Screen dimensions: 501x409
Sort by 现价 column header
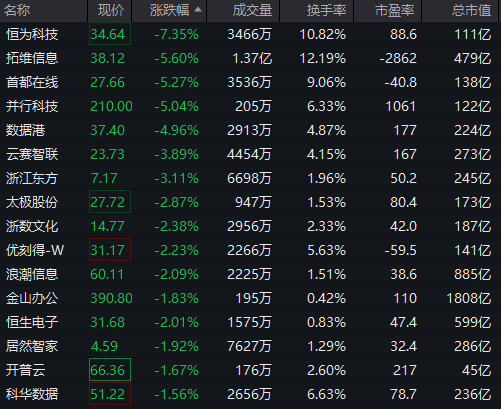(x=111, y=10)
